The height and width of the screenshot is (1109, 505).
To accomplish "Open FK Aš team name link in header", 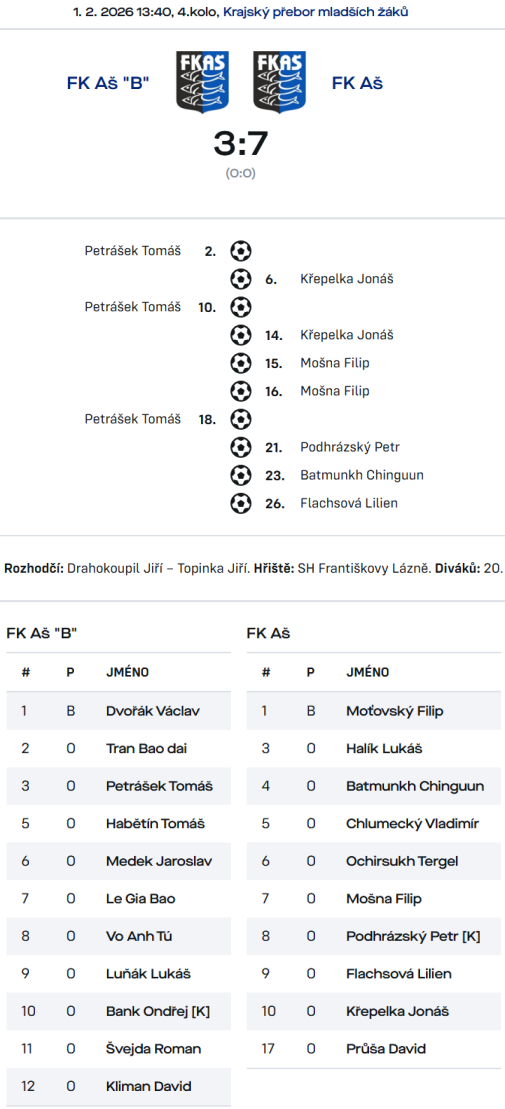I will click(x=357, y=83).
